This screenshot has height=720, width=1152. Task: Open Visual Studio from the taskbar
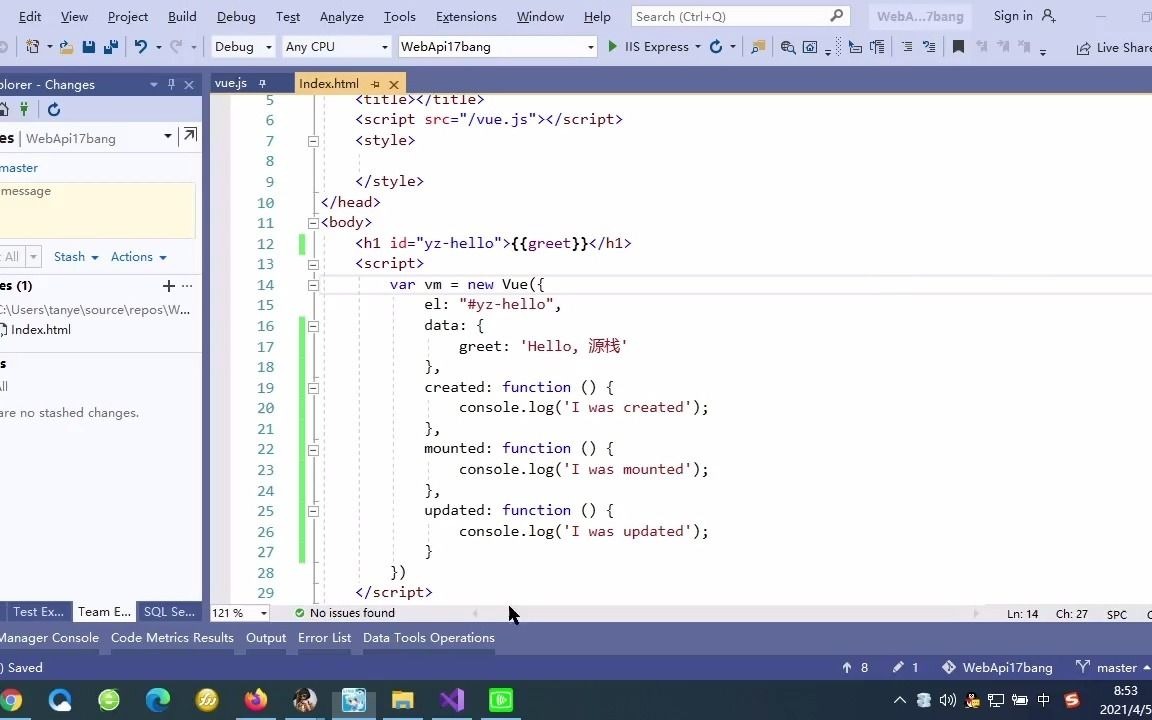451,700
